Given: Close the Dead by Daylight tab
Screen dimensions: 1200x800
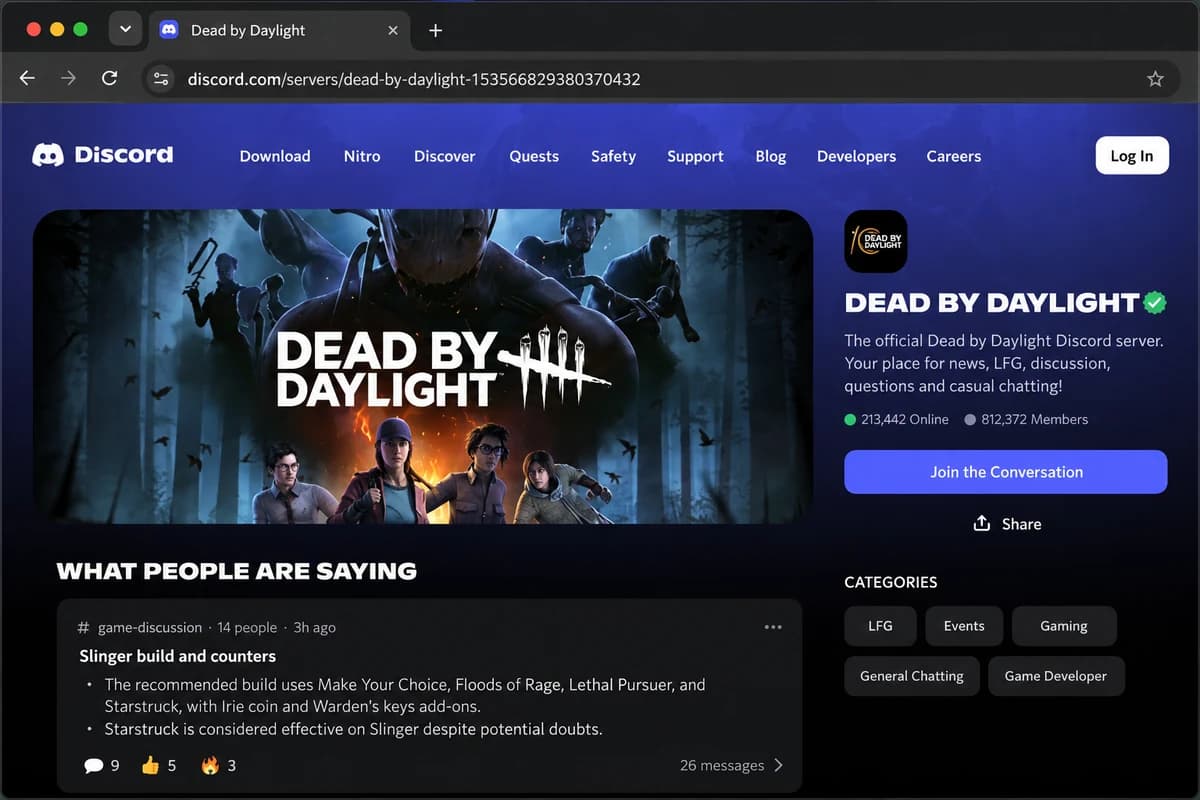Looking at the screenshot, I should (393, 30).
